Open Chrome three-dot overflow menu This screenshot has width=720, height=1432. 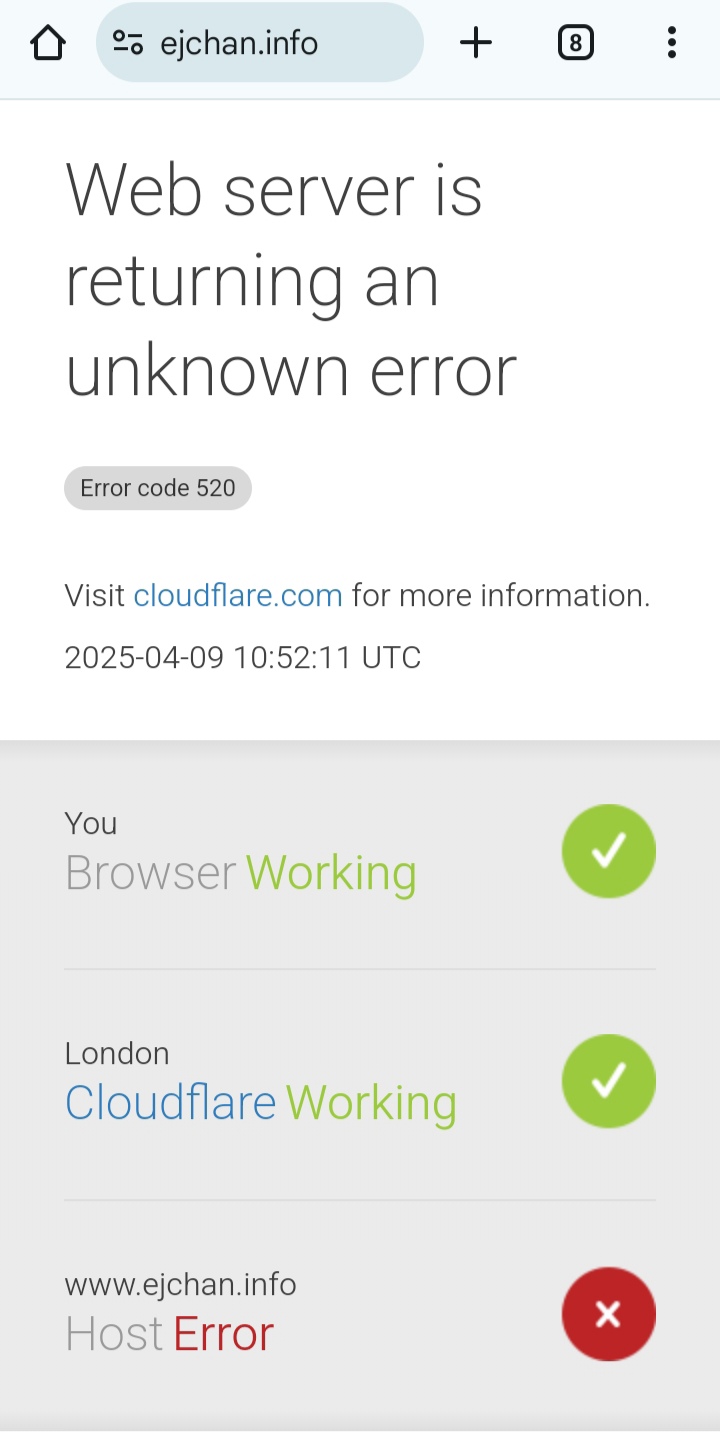tap(671, 43)
